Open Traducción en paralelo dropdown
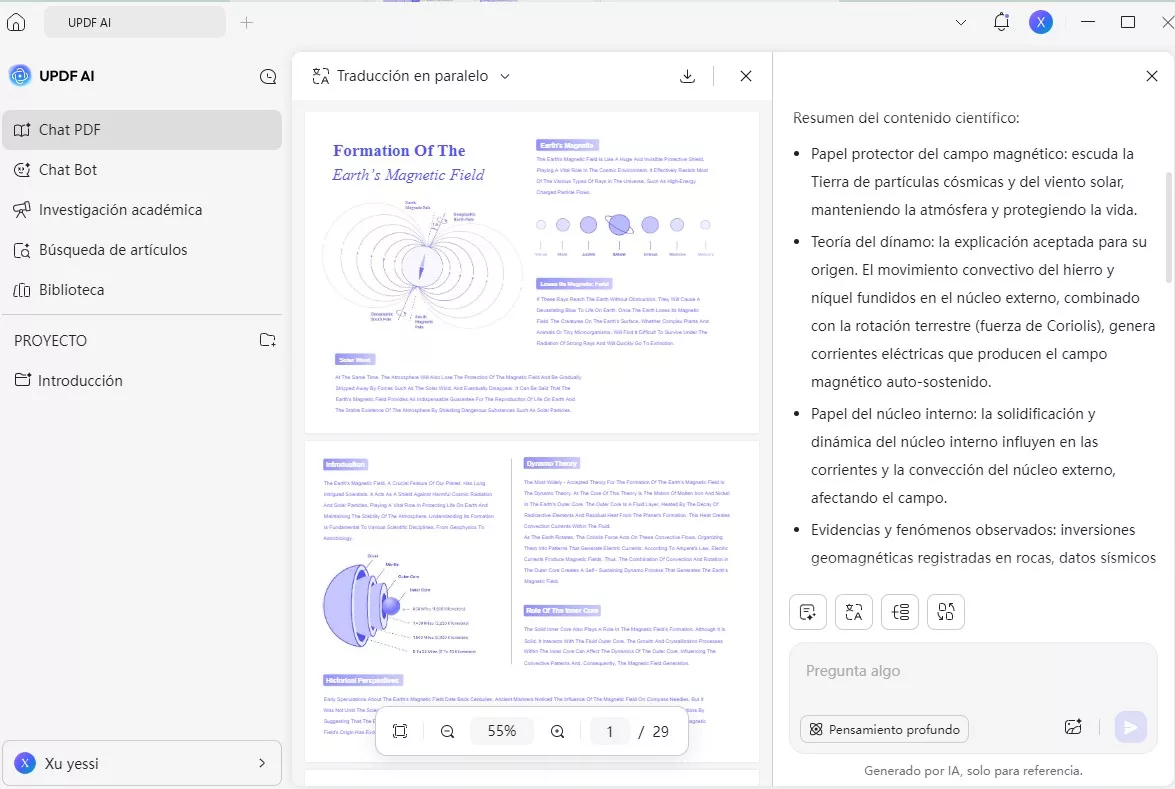Screen dimensions: 1175x789 (411, 76)
